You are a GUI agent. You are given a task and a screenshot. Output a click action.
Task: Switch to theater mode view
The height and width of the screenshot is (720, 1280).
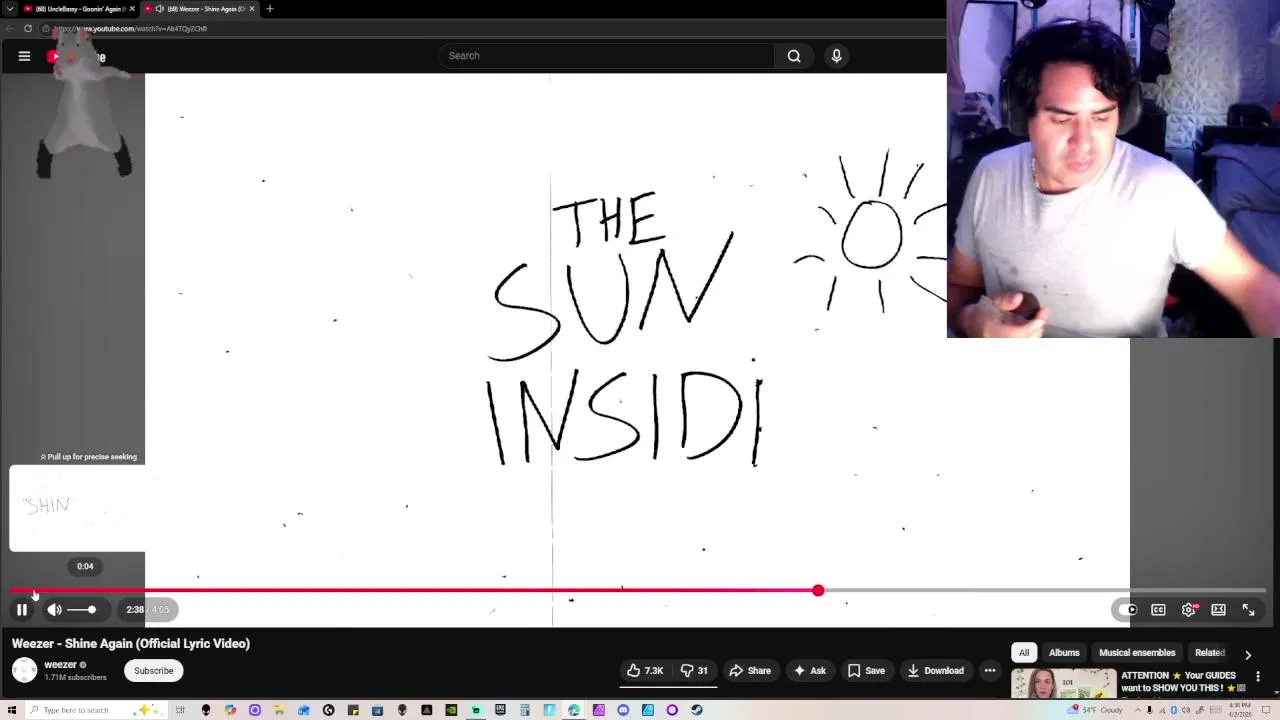pyautogui.click(x=1218, y=610)
